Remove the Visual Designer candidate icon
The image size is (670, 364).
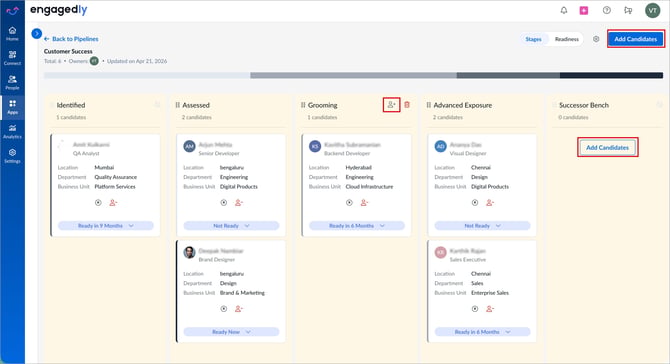click(490, 203)
